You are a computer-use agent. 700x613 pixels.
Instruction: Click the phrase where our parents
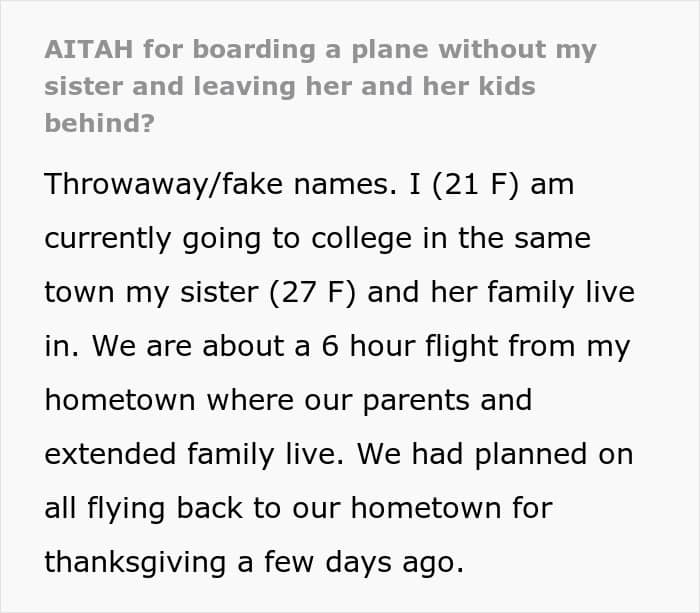pyautogui.click(x=338, y=400)
